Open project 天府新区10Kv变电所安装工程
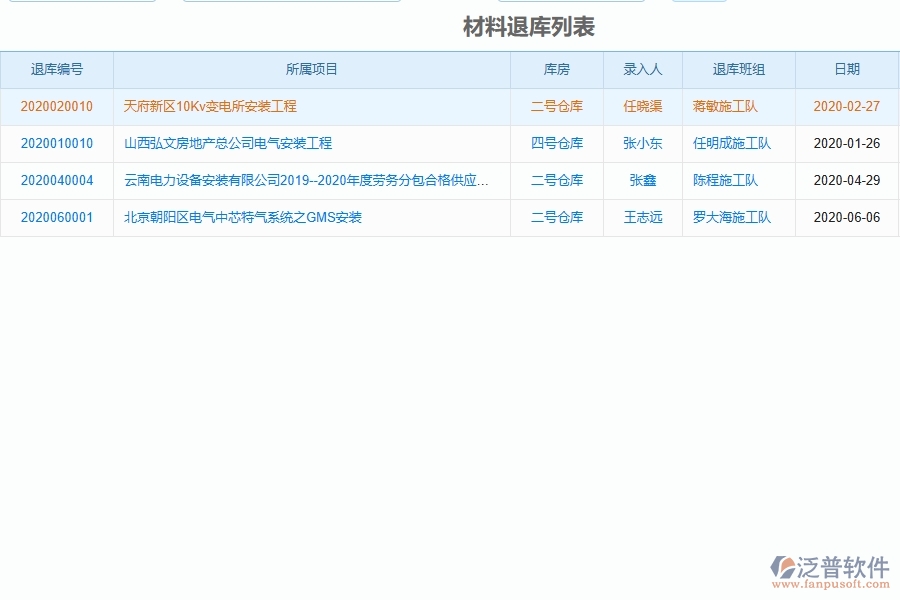Viewport: 900px width, 600px height. point(210,106)
